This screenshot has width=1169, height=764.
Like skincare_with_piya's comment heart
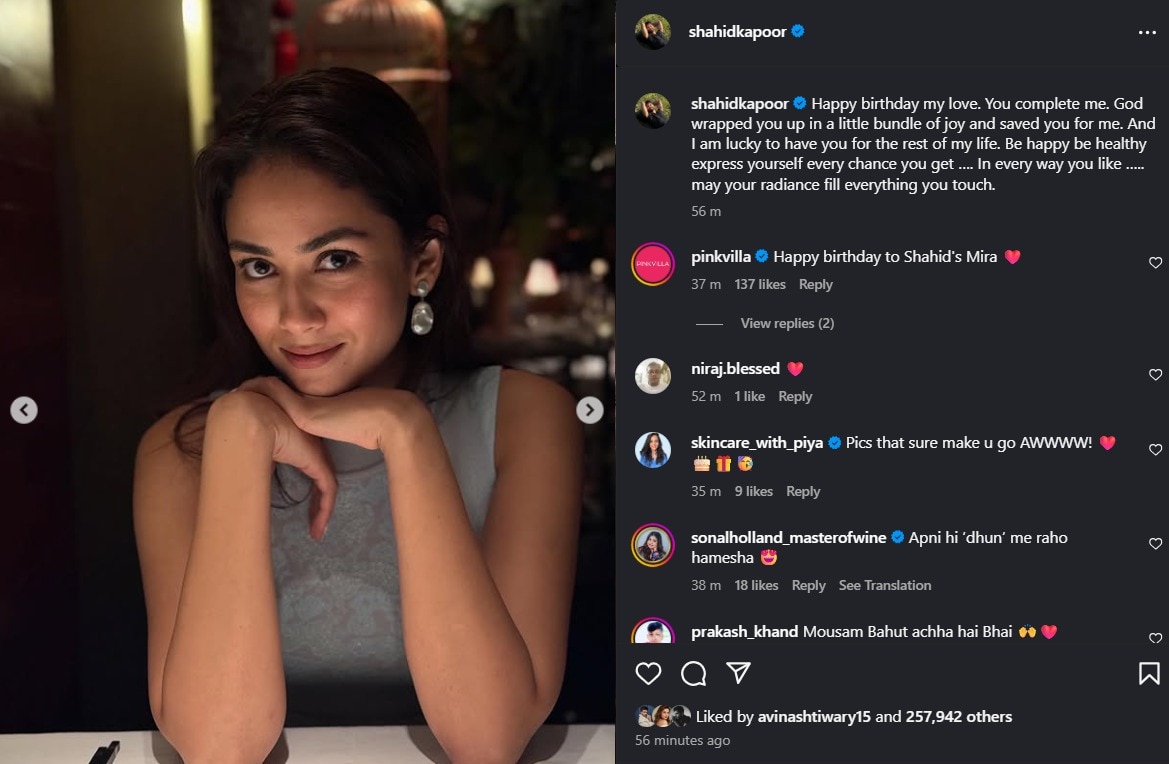[x=1155, y=449]
